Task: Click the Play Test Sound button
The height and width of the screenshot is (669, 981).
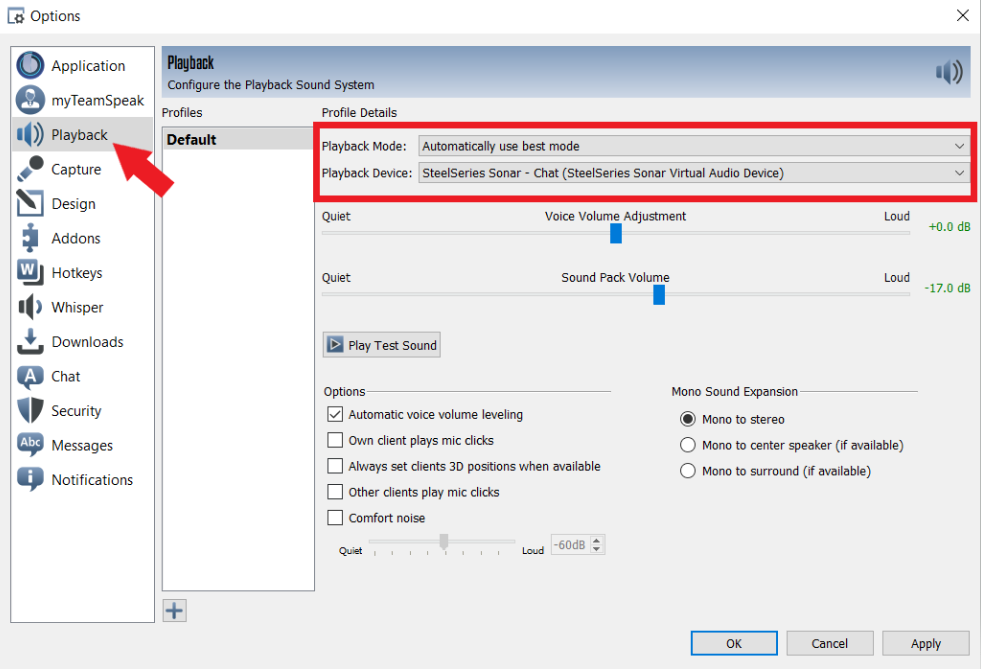Action: click(x=382, y=345)
